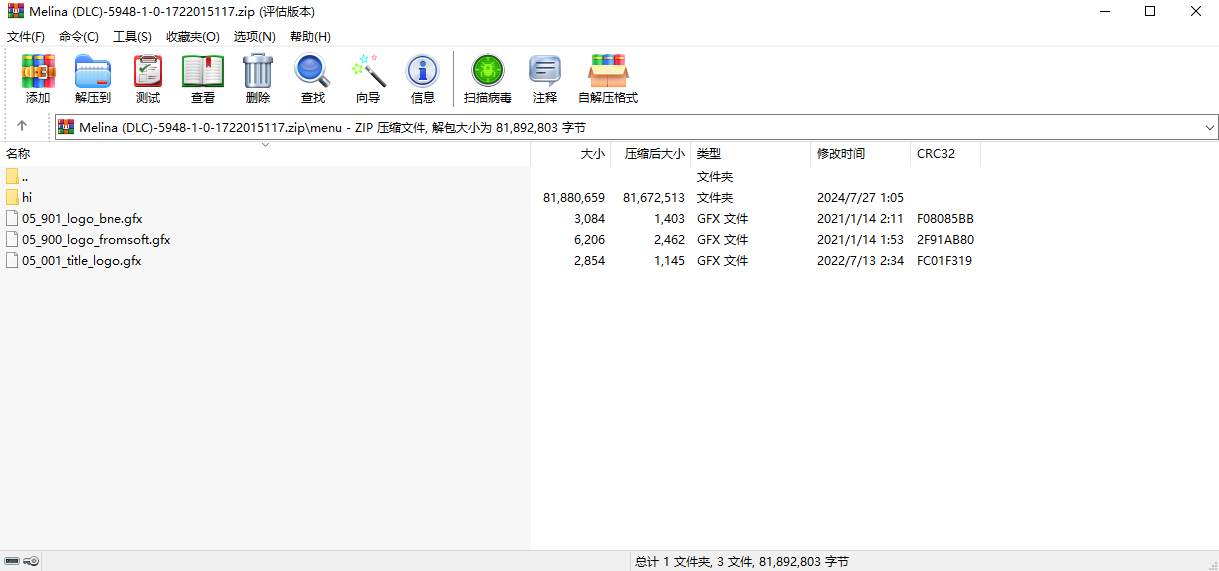Image resolution: width=1219 pixels, height=571 pixels.
Task: Click the 删除 (Delete) trash icon
Action: [x=258, y=79]
